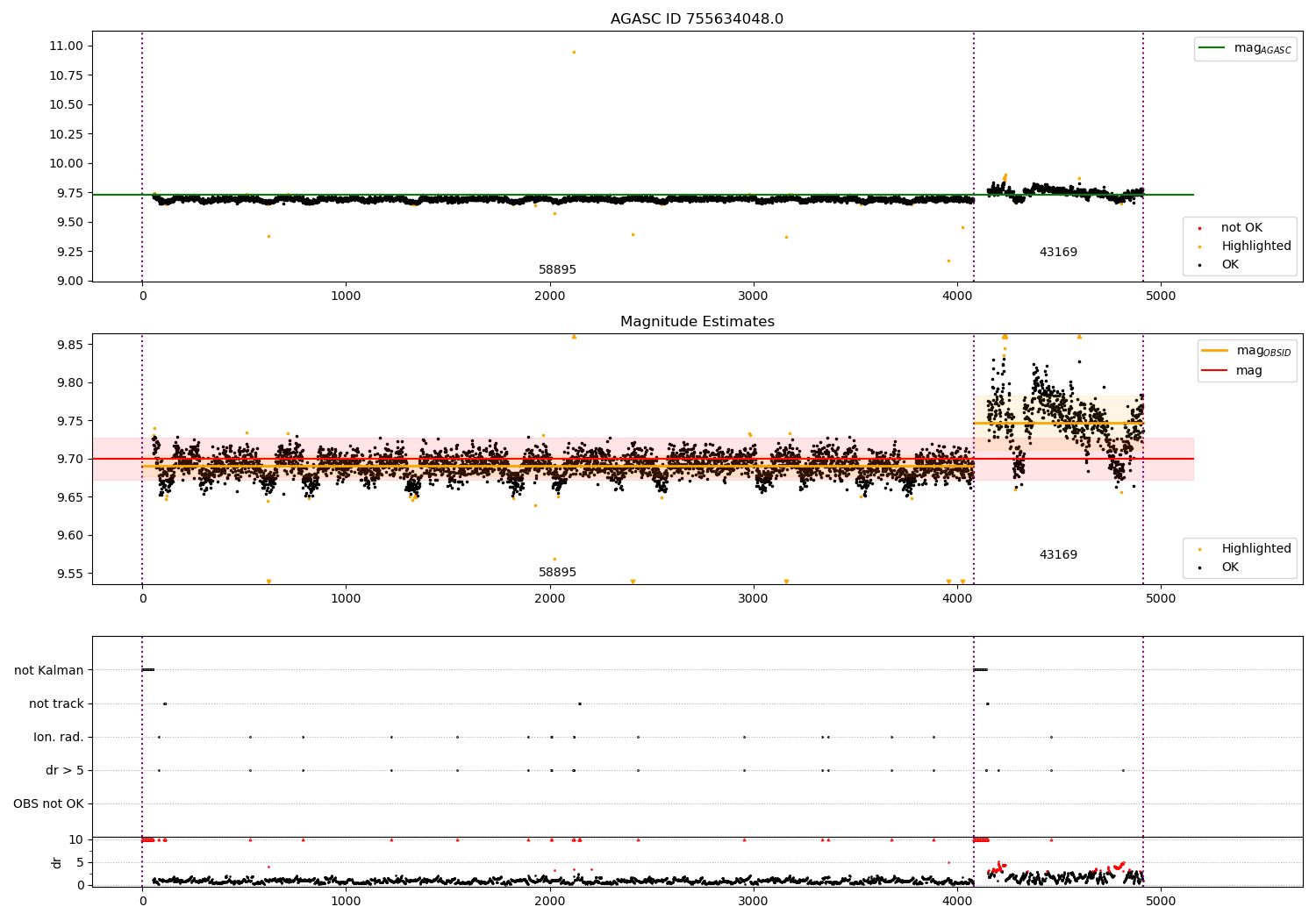Click the 9.55 y-axis tick label
1316x921 pixels.
point(70,574)
